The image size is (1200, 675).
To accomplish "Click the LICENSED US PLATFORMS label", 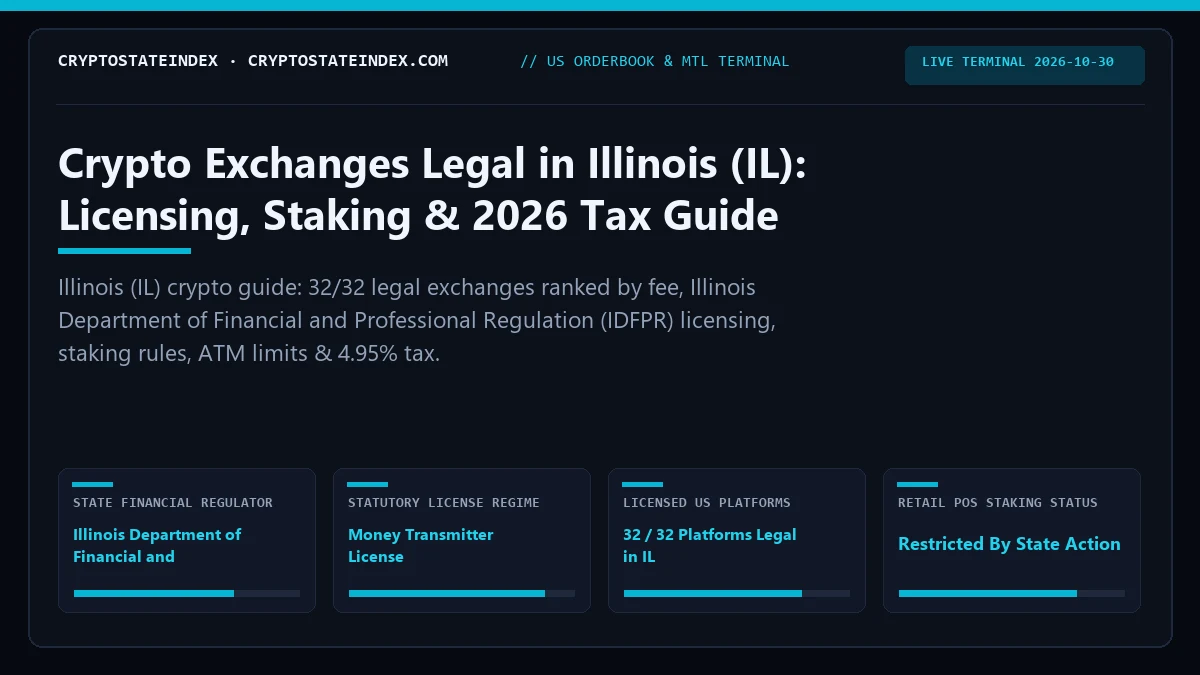I will [x=707, y=503].
